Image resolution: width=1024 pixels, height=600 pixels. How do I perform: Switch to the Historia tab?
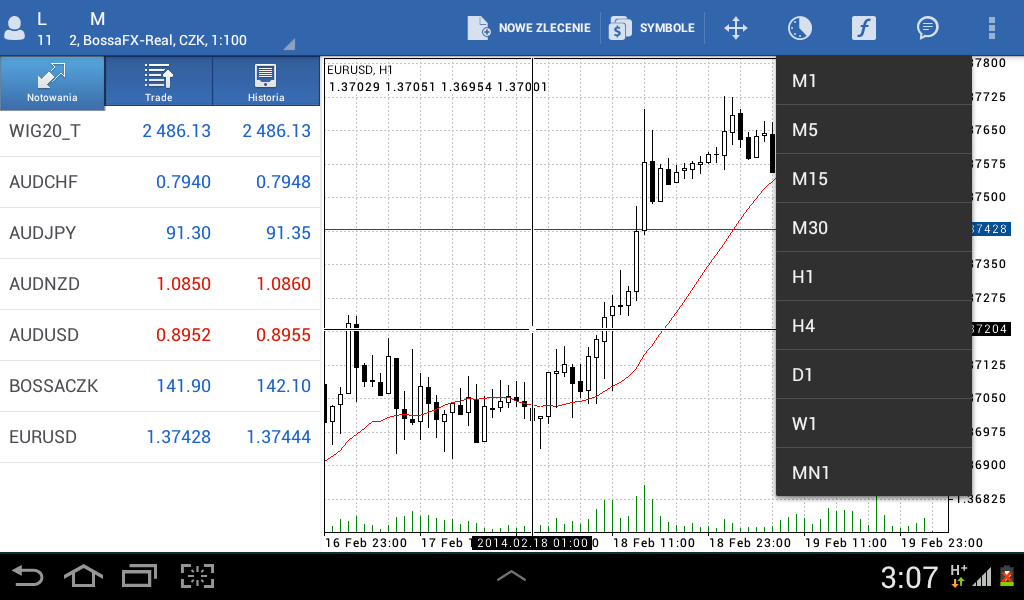tap(266, 82)
